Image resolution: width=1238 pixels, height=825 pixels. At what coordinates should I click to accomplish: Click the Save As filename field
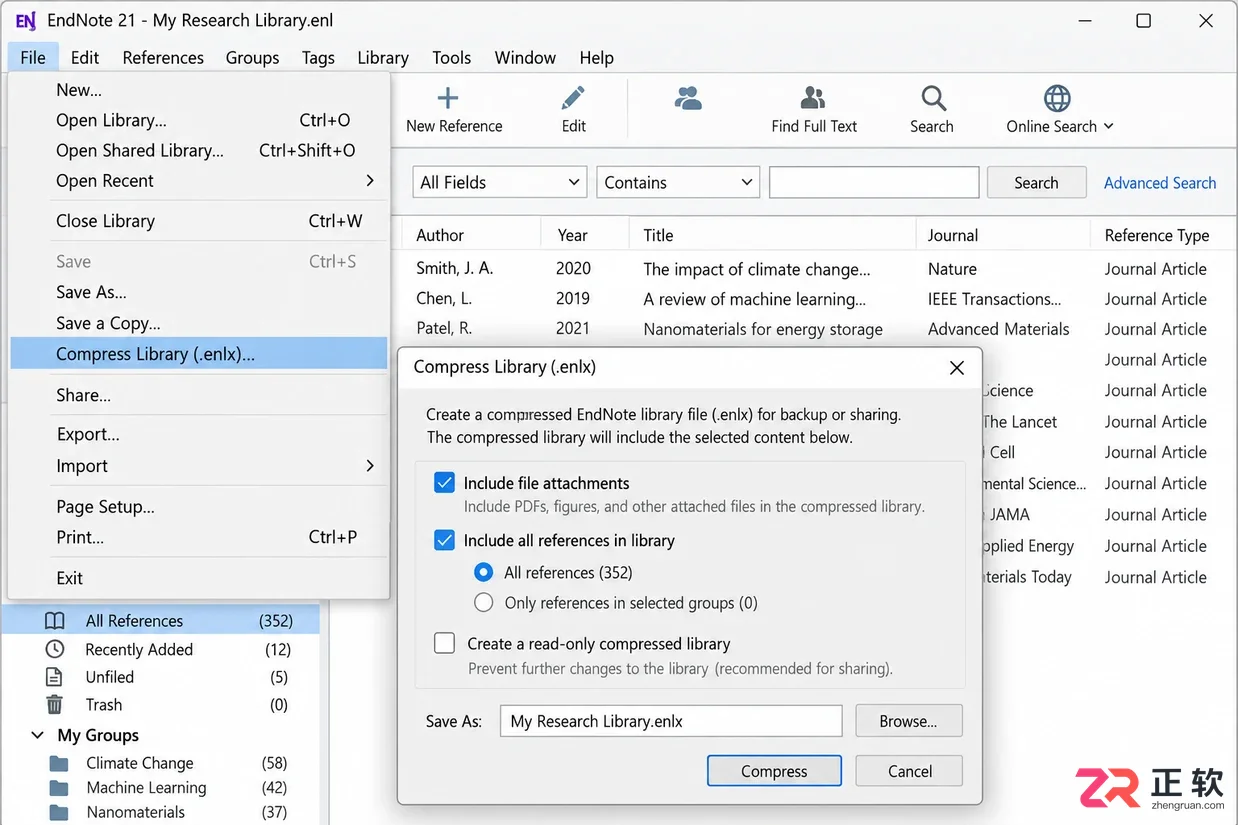pos(671,721)
